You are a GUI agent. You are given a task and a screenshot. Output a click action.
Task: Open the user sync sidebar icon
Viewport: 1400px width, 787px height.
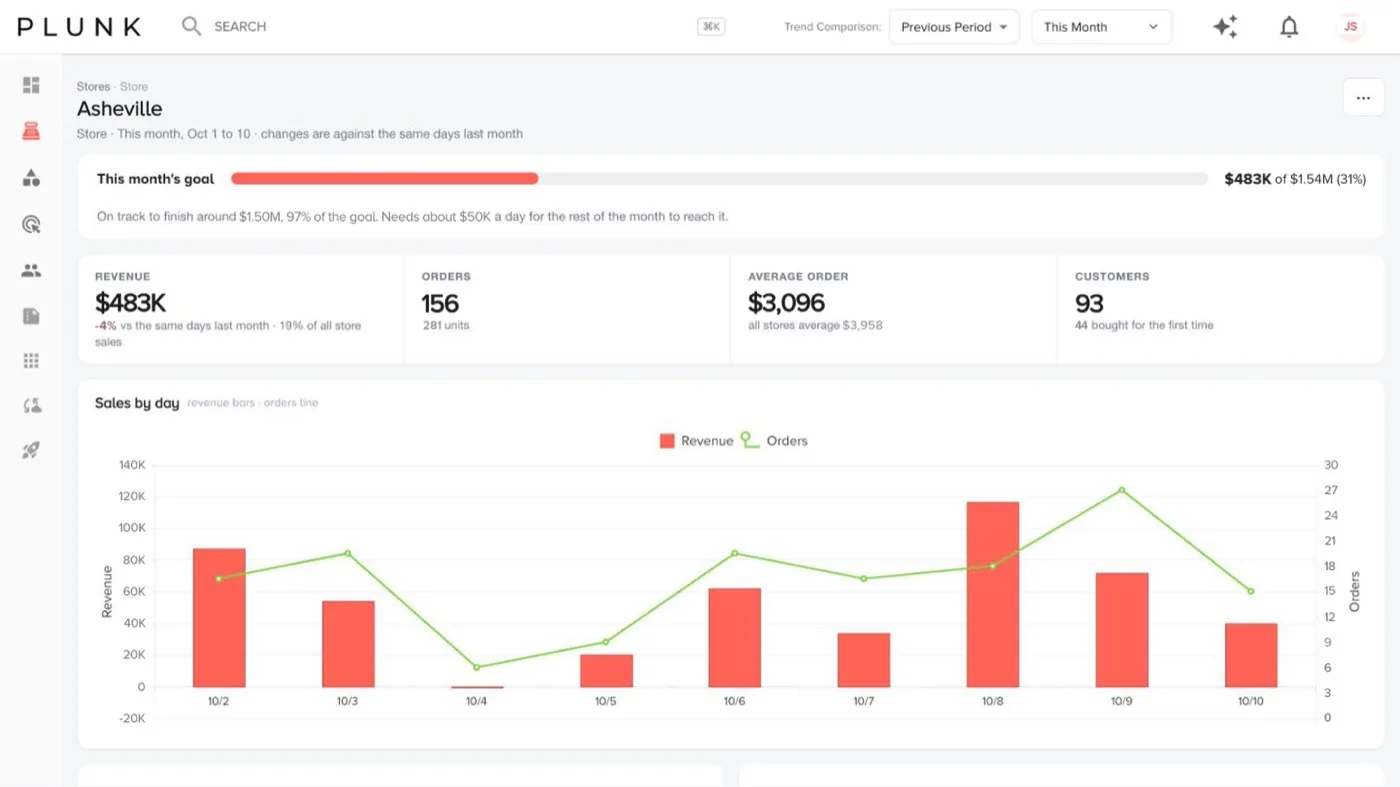(31, 406)
